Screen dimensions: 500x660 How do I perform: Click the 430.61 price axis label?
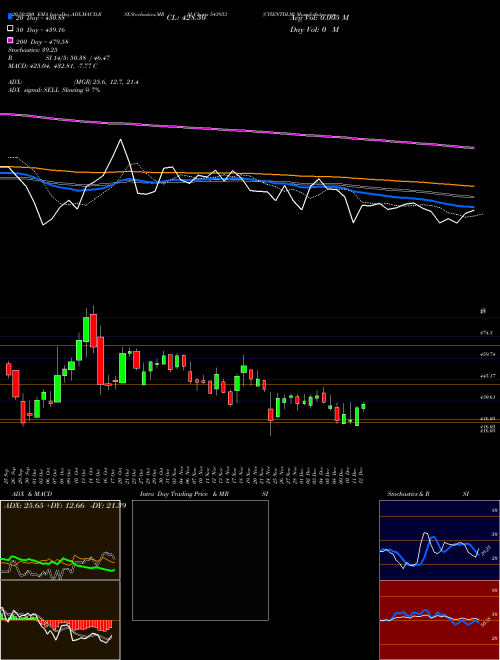pyautogui.click(x=488, y=397)
